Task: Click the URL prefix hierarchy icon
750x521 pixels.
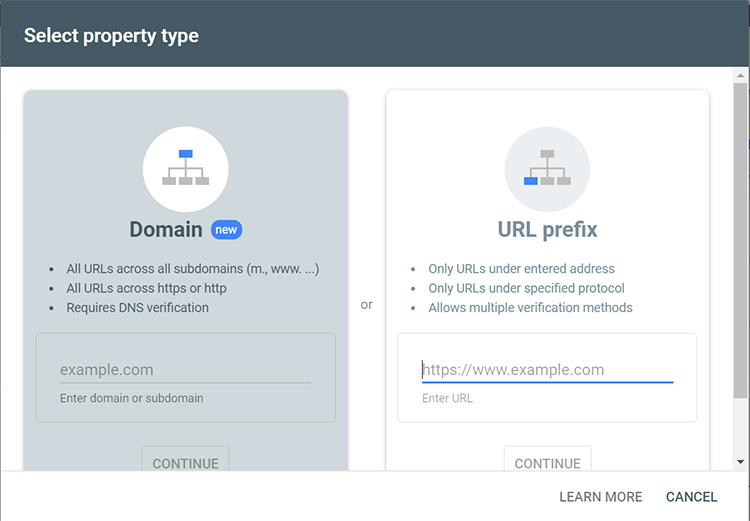Action: click(x=547, y=169)
